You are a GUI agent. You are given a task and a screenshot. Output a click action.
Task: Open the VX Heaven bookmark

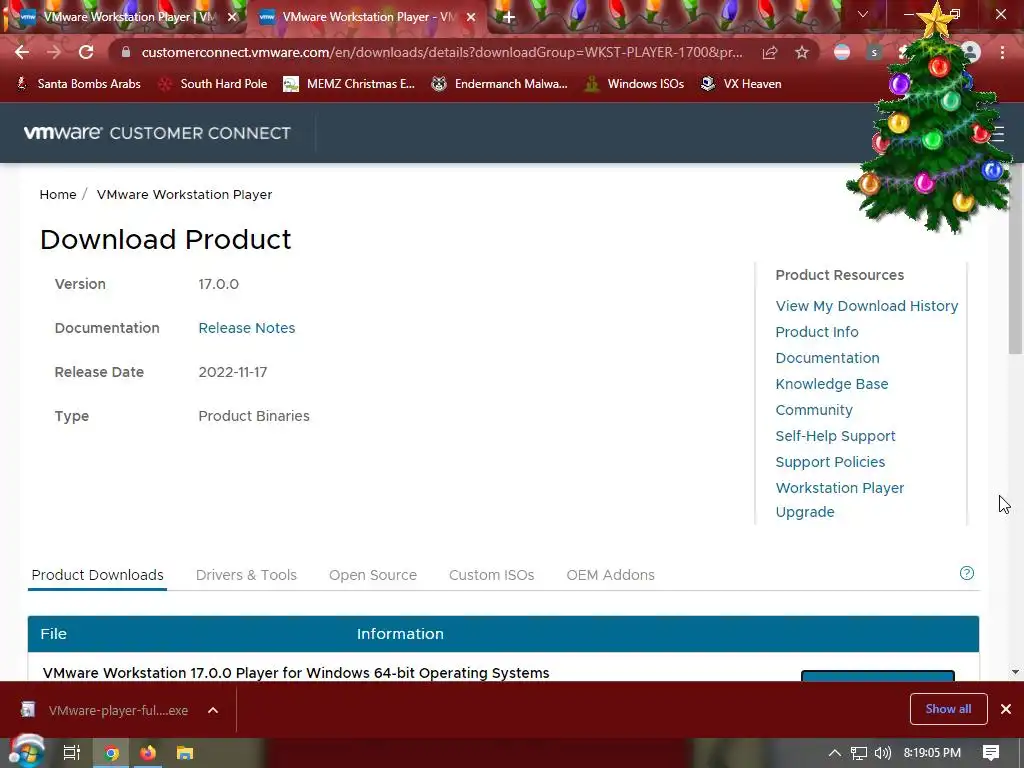[741, 84]
